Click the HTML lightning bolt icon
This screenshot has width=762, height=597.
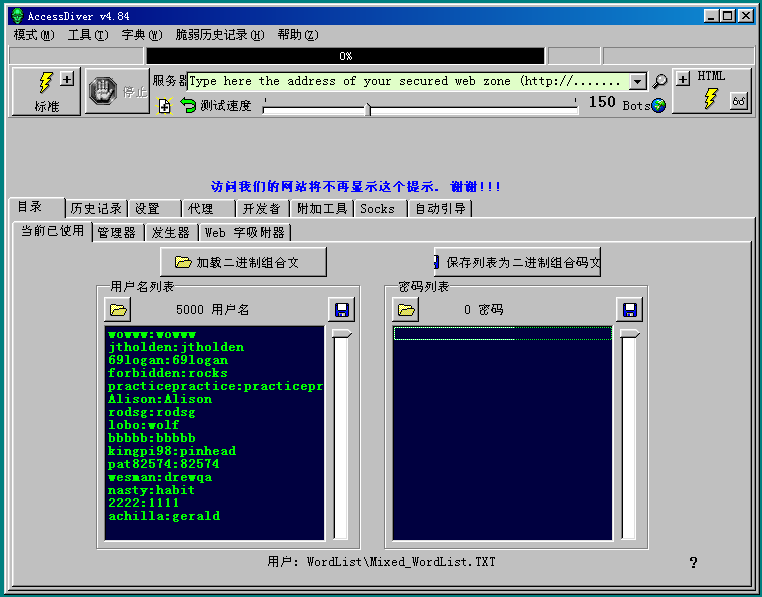coord(710,98)
